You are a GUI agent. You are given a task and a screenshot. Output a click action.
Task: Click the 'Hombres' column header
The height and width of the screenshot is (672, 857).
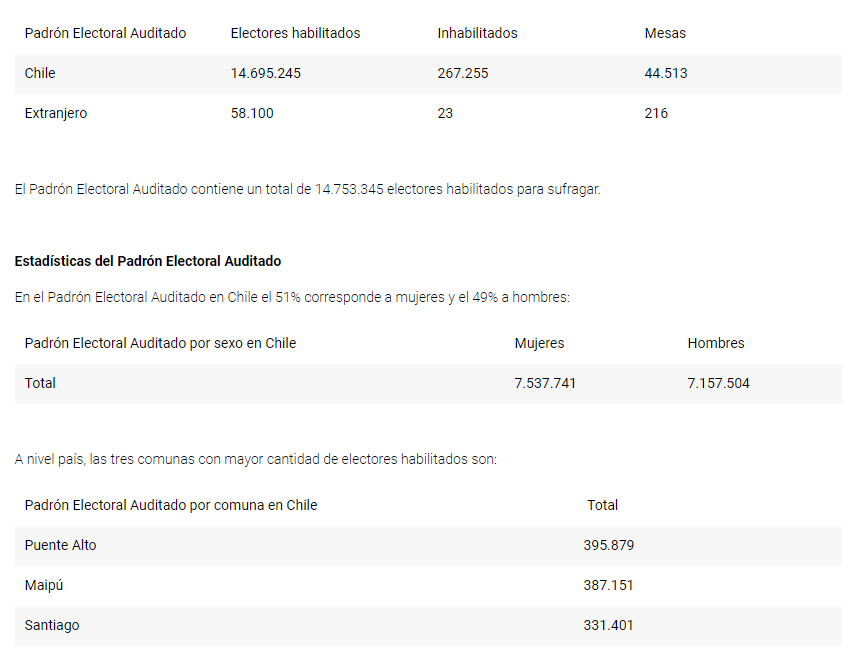pyautogui.click(x=716, y=343)
